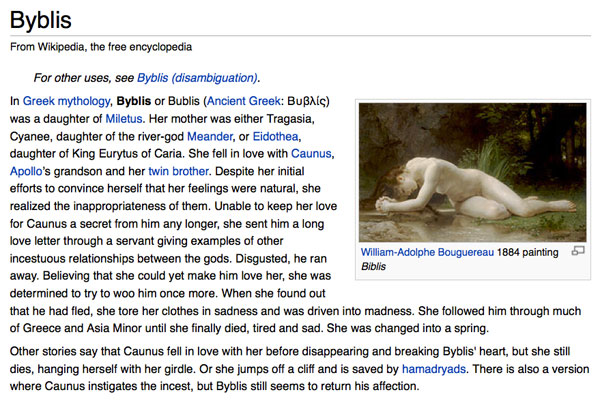Open the Eidothea link
600x401 pixels.
(276, 136)
